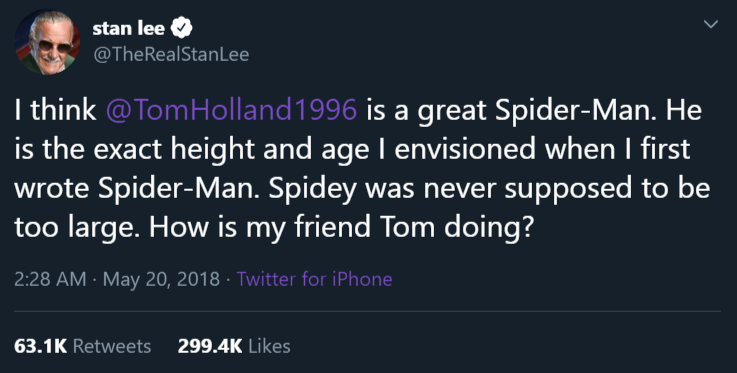Click "I think" at the tweet's start
This screenshot has width=737, height=373.
[x=55, y=110]
